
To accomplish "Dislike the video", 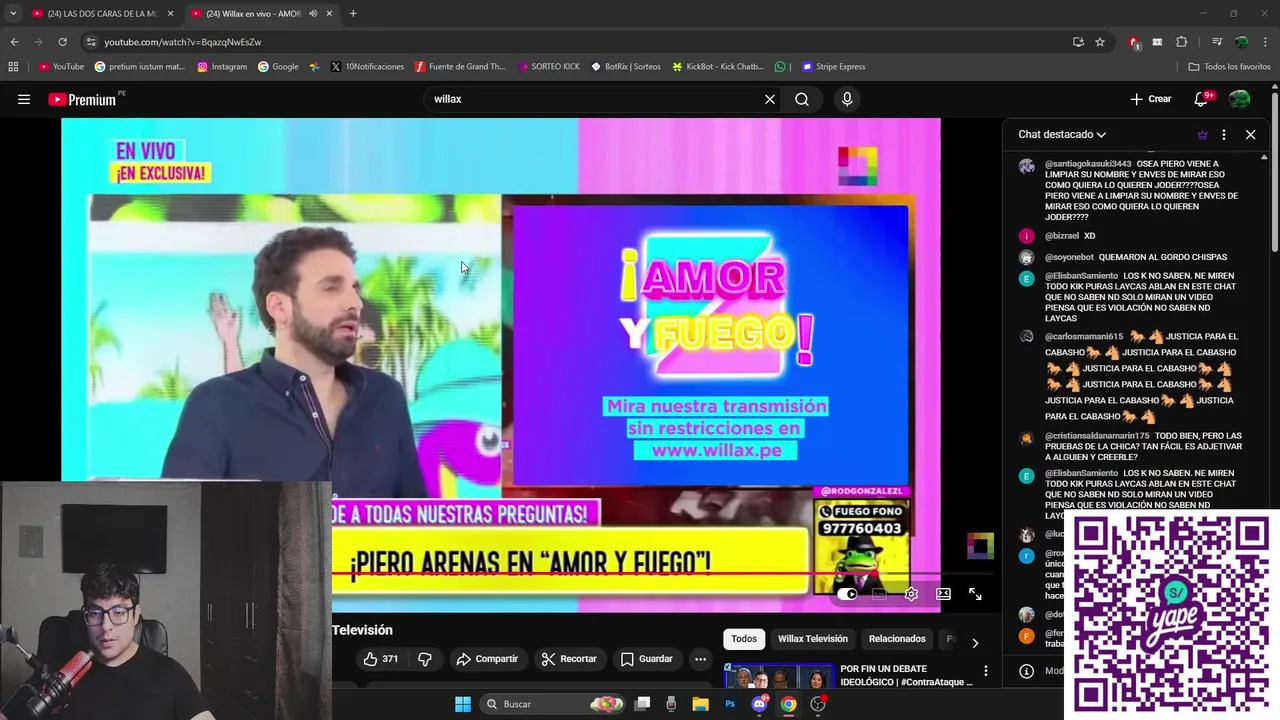I will [x=425, y=659].
